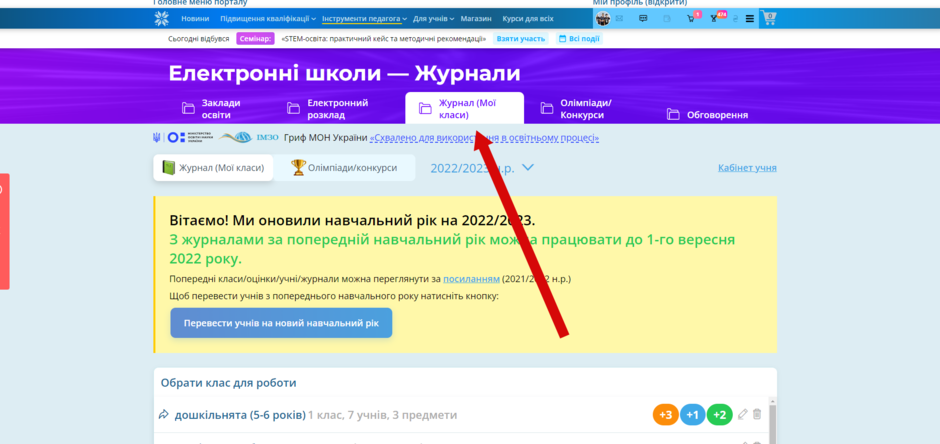The image size is (940, 444).
Task: Switch to Електронний розклад tab
Action: pos(327,109)
